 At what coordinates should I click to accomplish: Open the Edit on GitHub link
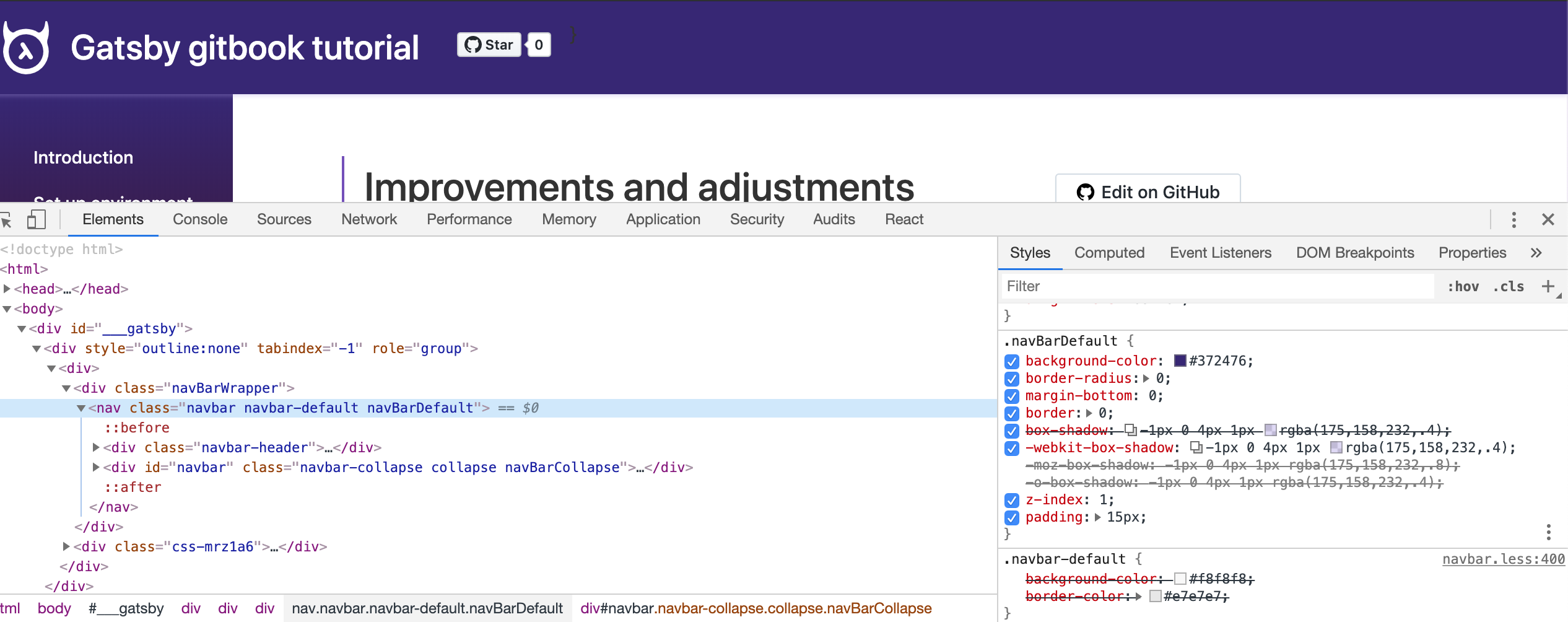click(x=1148, y=192)
